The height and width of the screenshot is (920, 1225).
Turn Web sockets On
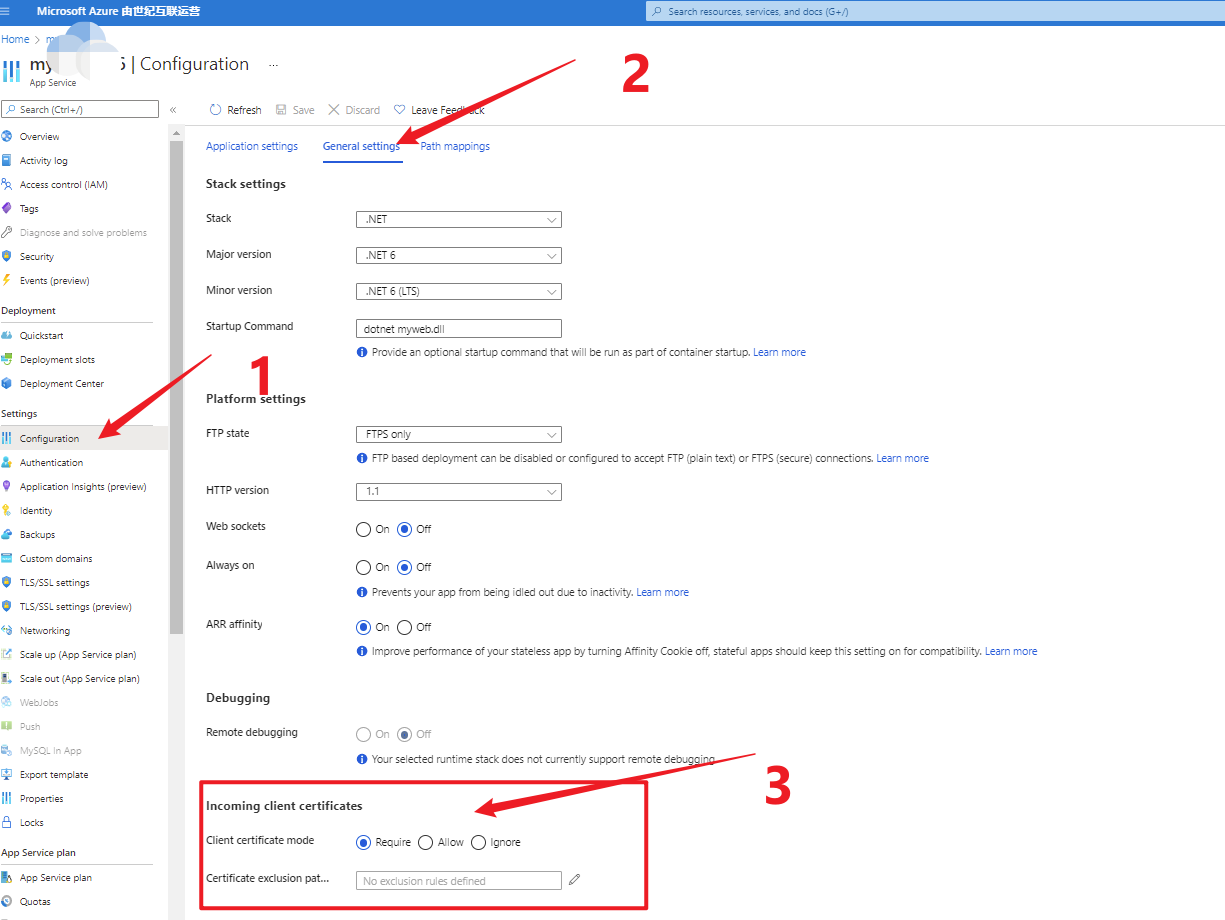click(x=364, y=529)
